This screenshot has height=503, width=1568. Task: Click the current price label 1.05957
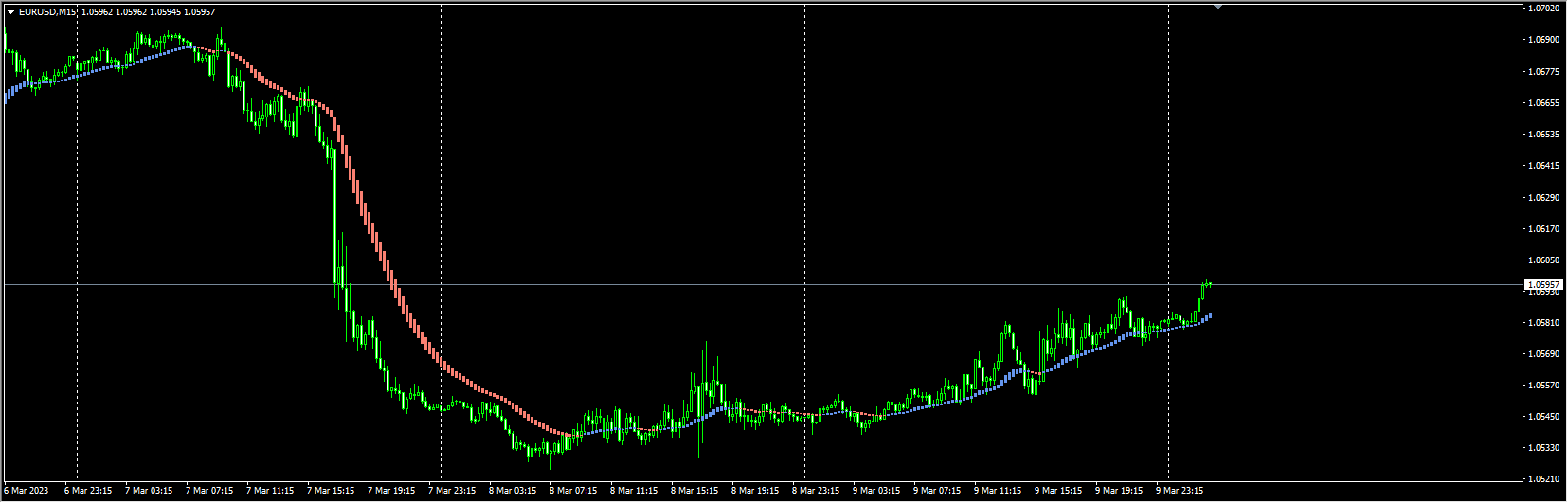[1543, 284]
